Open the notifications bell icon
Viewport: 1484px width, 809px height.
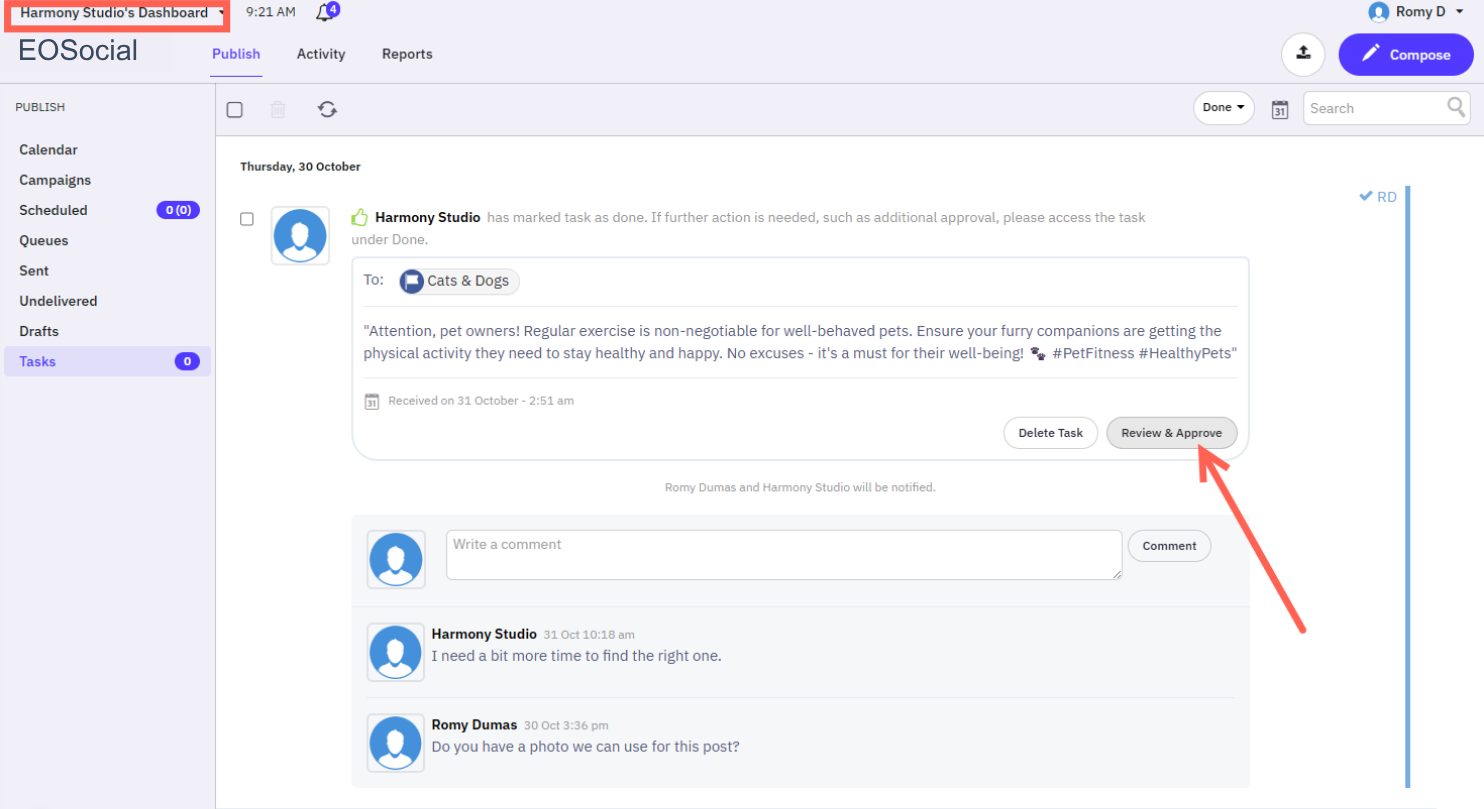[323, 13]
